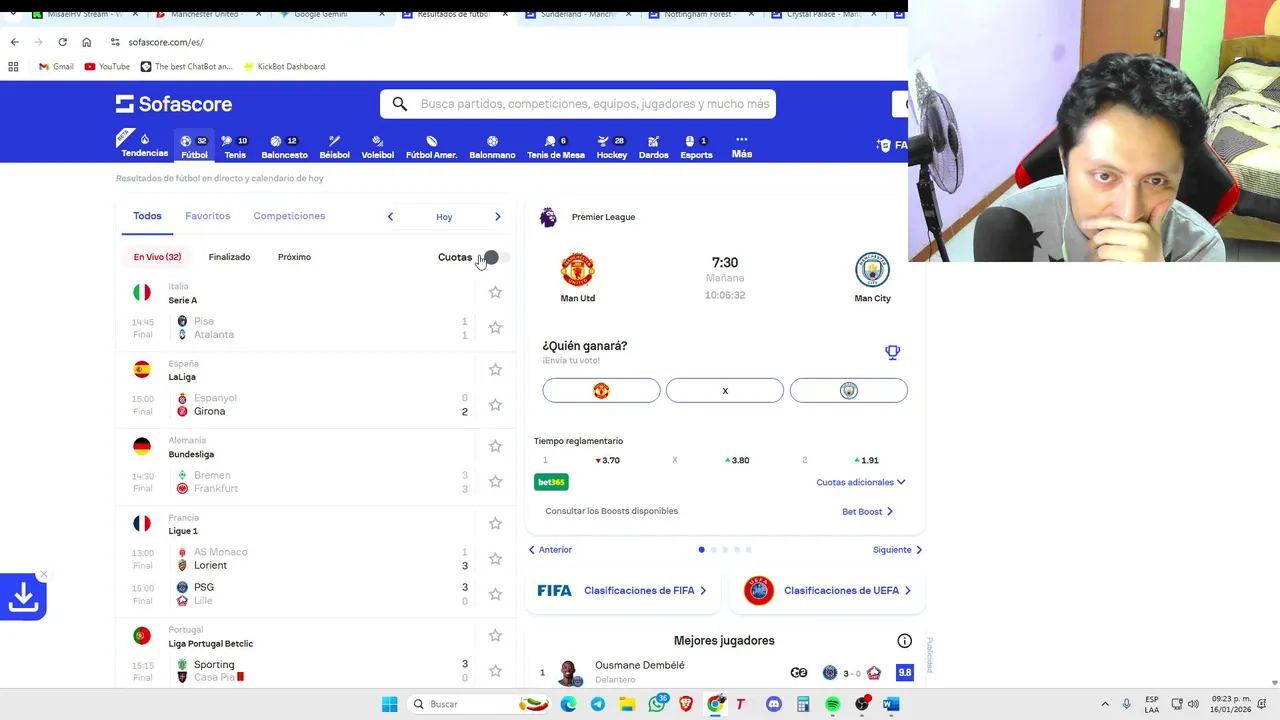Viewport: 1280px width, 720px height.
Task: Filter matches by En Vivo (32)
Action: (x=157, y=257)
